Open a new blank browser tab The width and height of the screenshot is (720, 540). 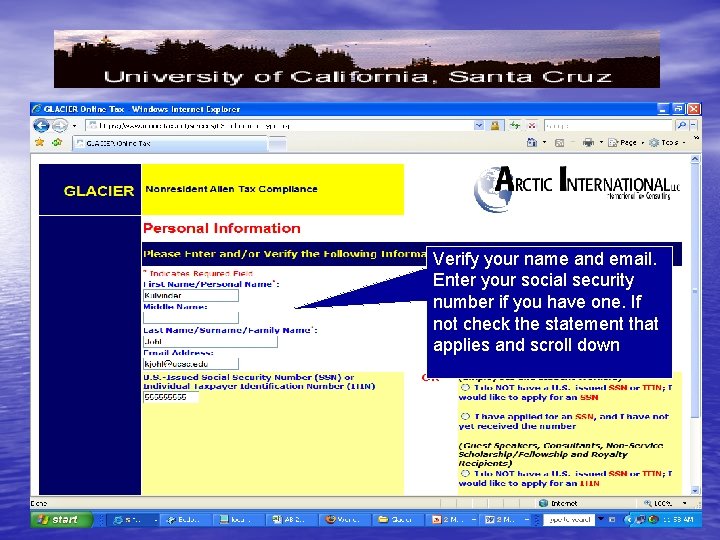pos(277,144)
